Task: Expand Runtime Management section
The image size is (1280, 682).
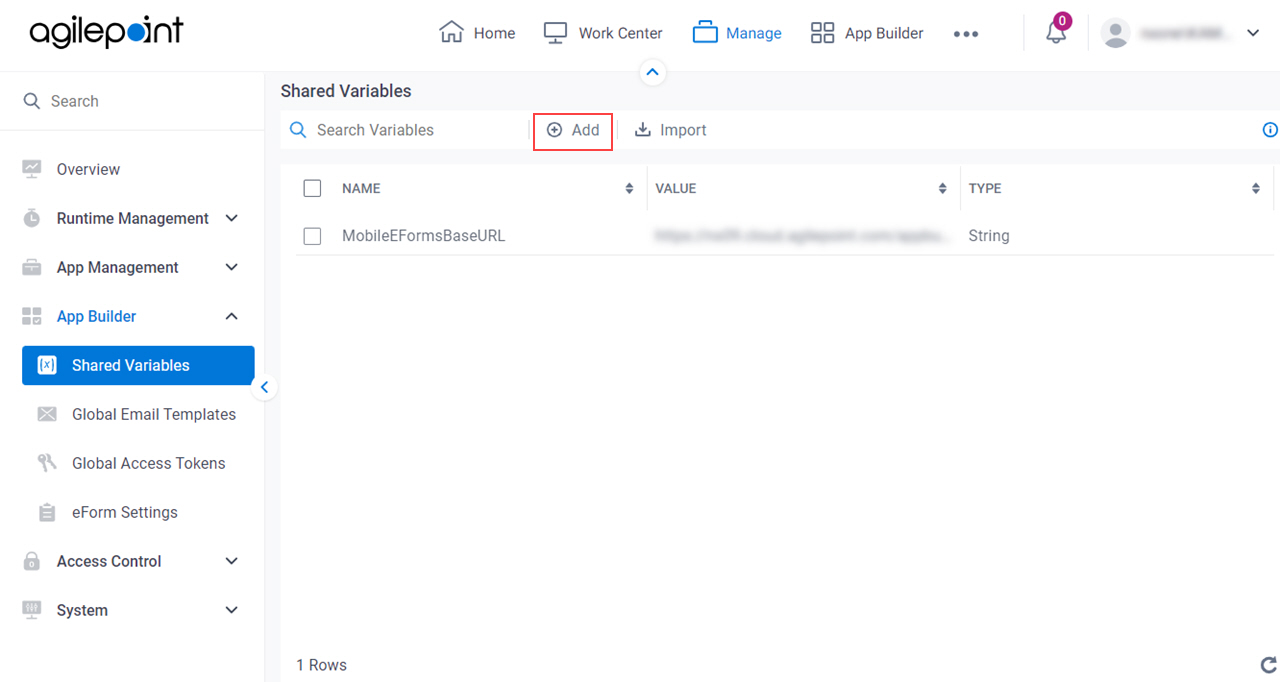Action: pos(232,218)
